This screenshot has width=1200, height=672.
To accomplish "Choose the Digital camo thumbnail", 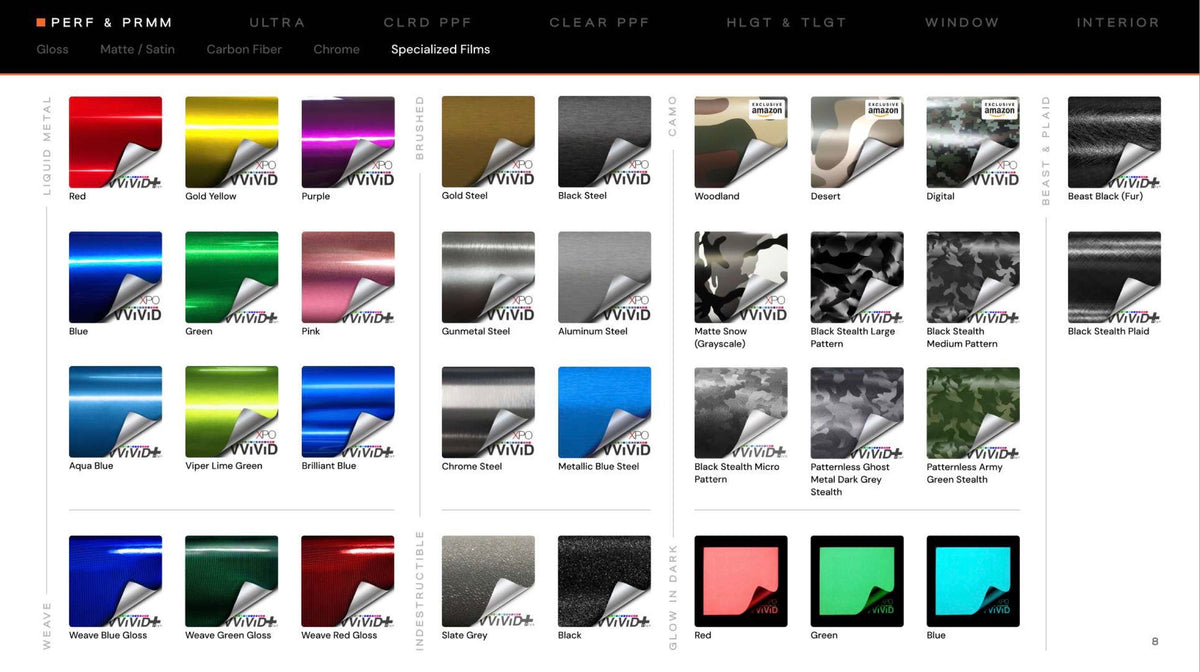I will (973, 142).
